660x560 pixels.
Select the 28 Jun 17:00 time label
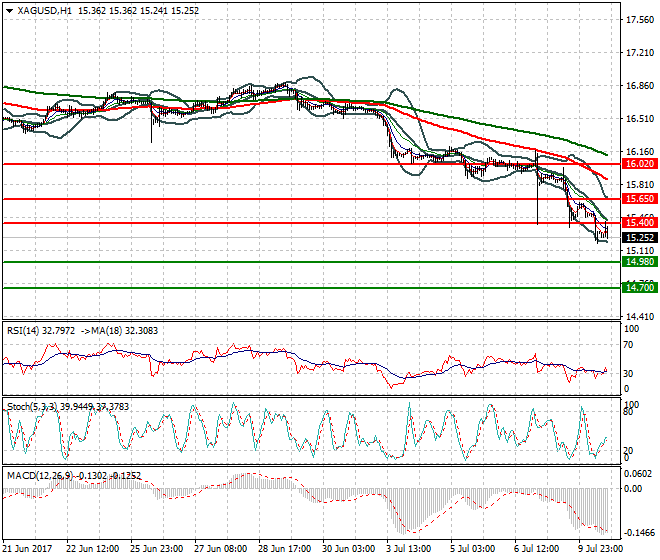point(285,549)
